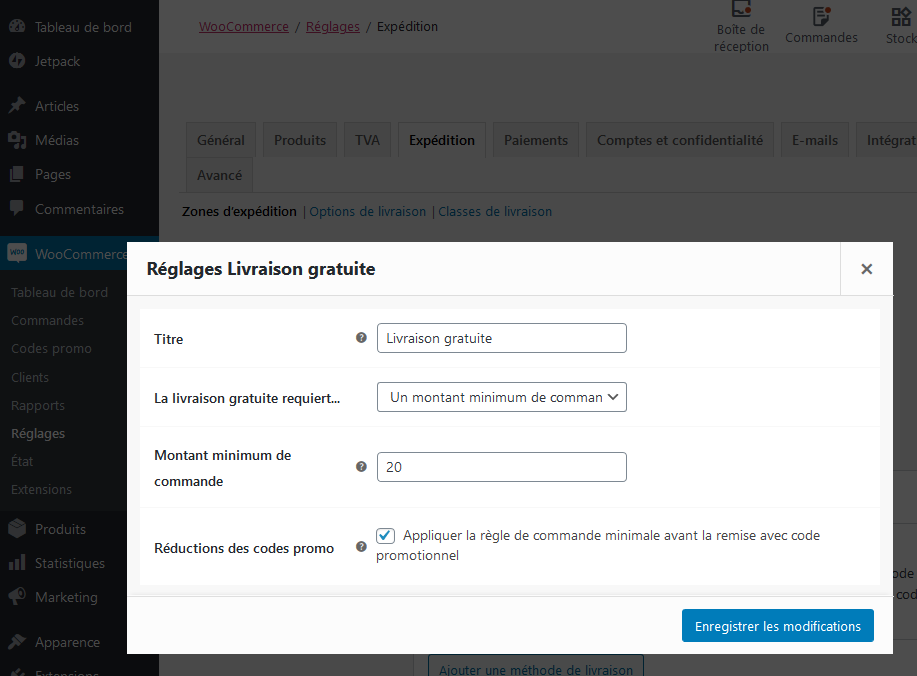This screenshot has height=676, width=917.
Task: Uncheck the coupon discount rule checkbox
Action: coord(385,535)
